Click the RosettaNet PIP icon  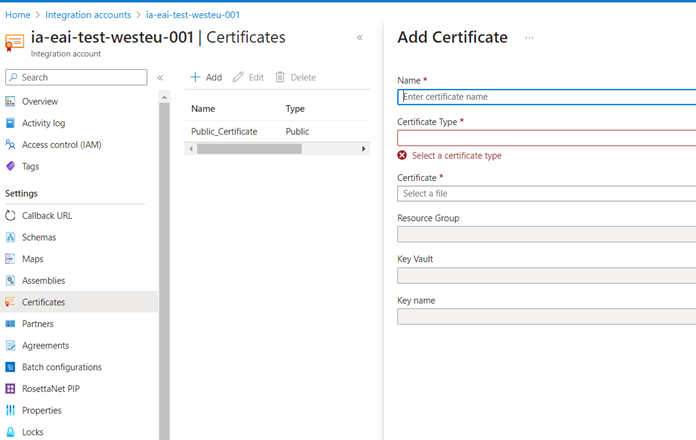pos(10,388)
